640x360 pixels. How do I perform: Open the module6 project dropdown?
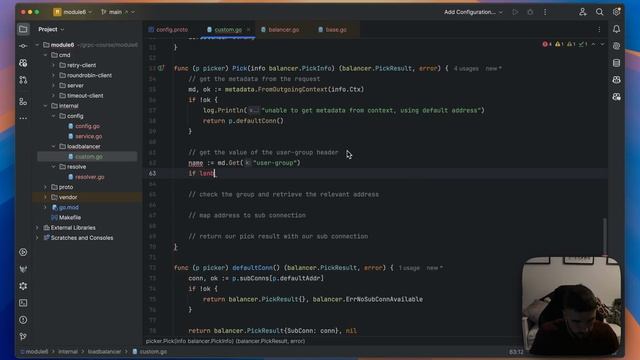(72, 12)
